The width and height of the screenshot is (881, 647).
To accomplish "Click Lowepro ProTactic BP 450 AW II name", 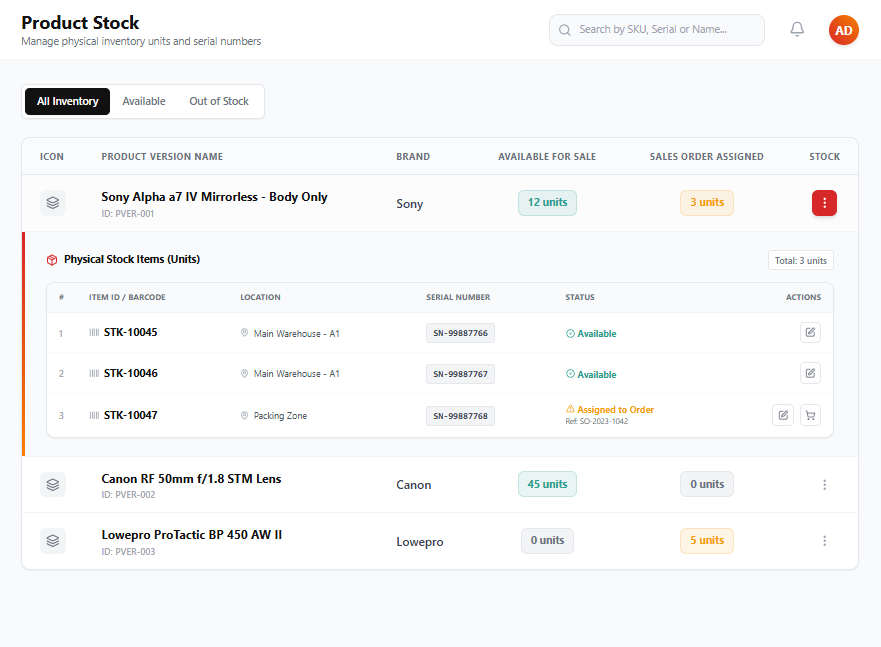I will click(192, 535).
